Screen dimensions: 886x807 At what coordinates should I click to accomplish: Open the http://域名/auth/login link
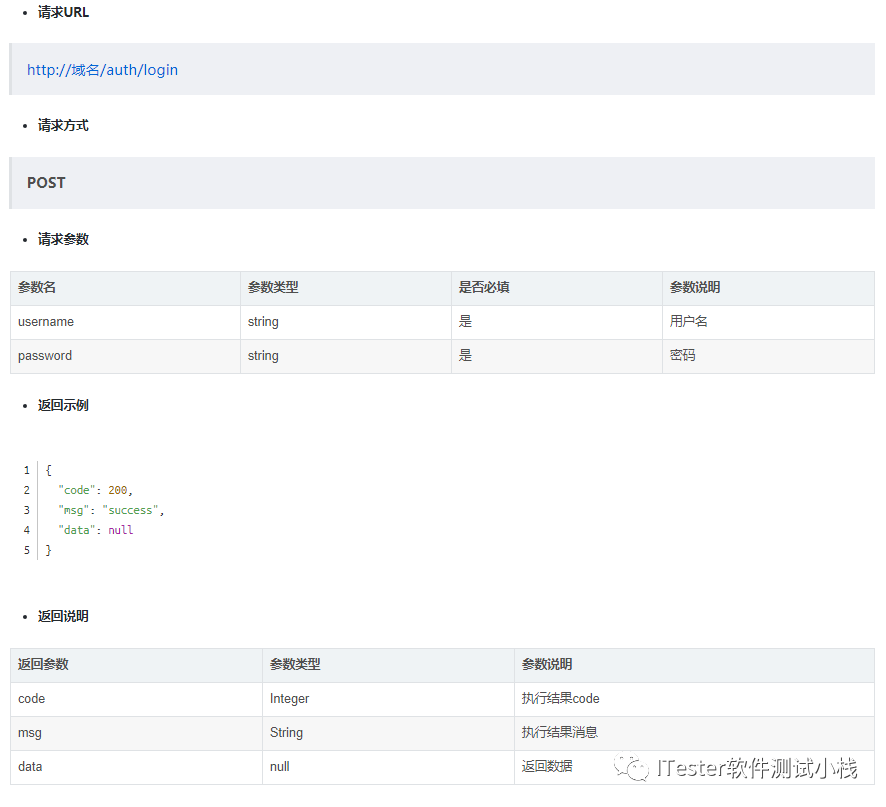point(102,70)
